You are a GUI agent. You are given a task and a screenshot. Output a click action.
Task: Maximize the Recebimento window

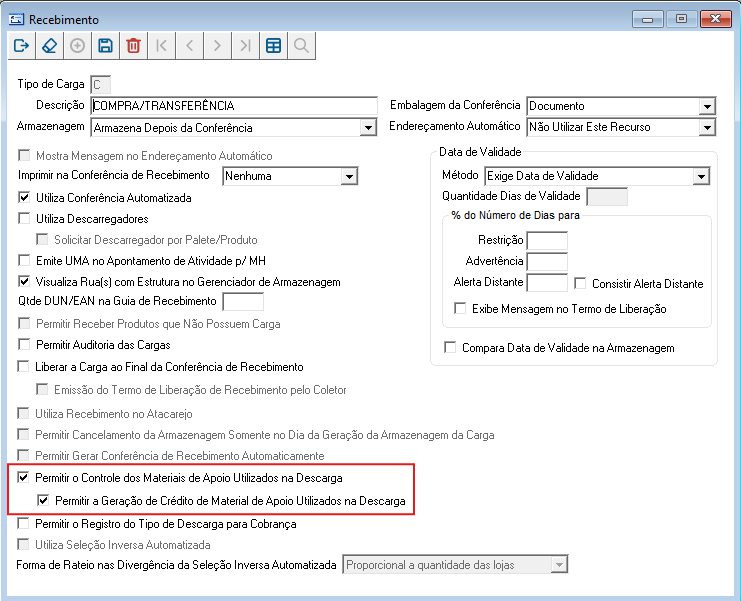pos(681,19)
